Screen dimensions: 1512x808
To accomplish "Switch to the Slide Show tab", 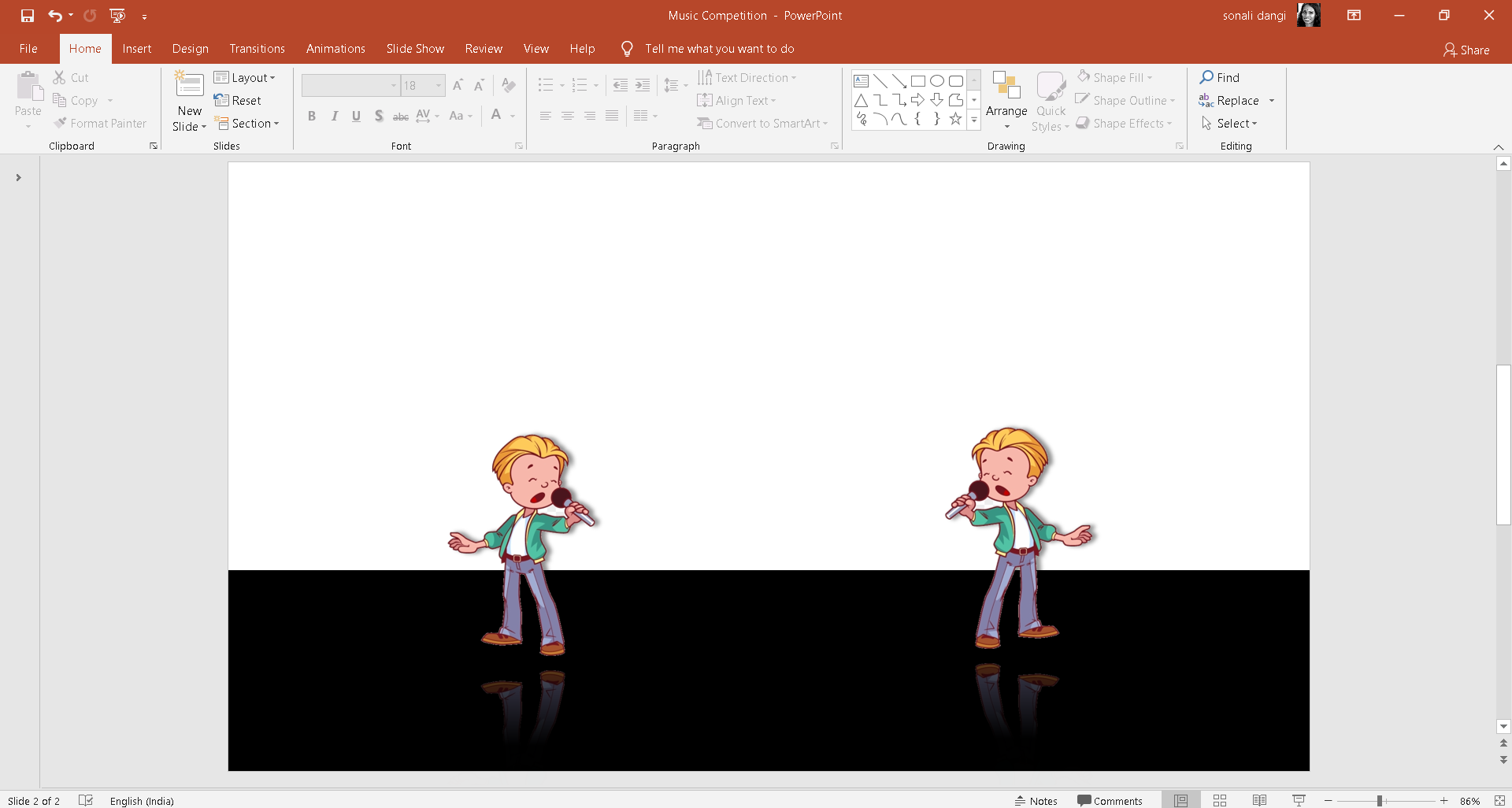I will (415, 49).
